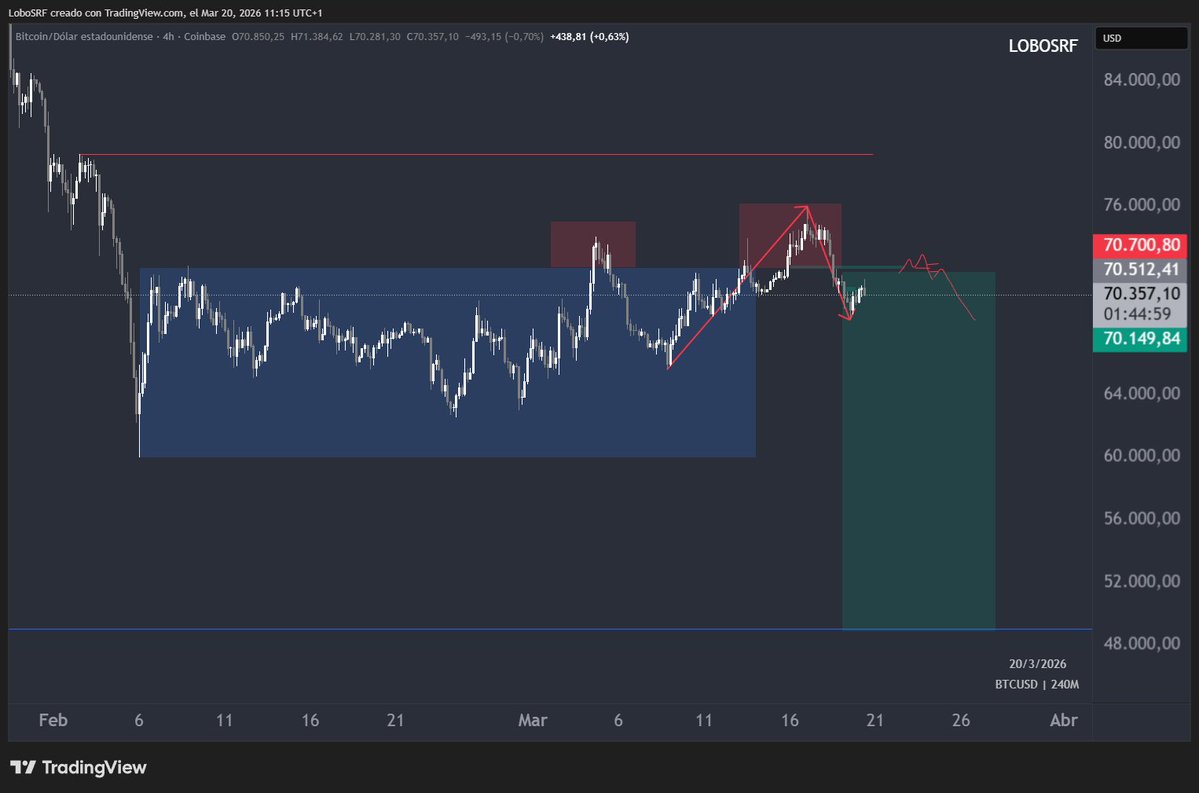Click the Feb label on time axis
Viewport: 1199px width, 793px height.
tap(53, 720)
